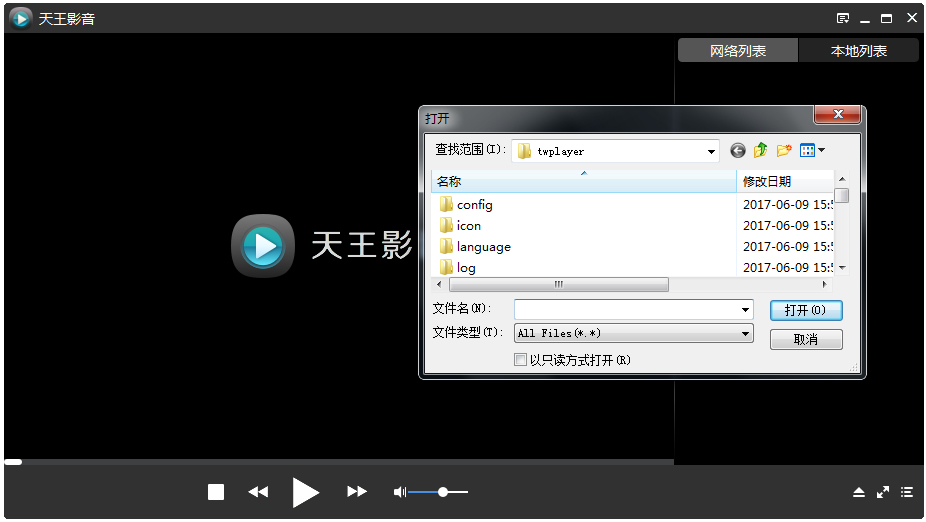Expand the 查找范围 twplayer dropdown

tap(711, 152)
